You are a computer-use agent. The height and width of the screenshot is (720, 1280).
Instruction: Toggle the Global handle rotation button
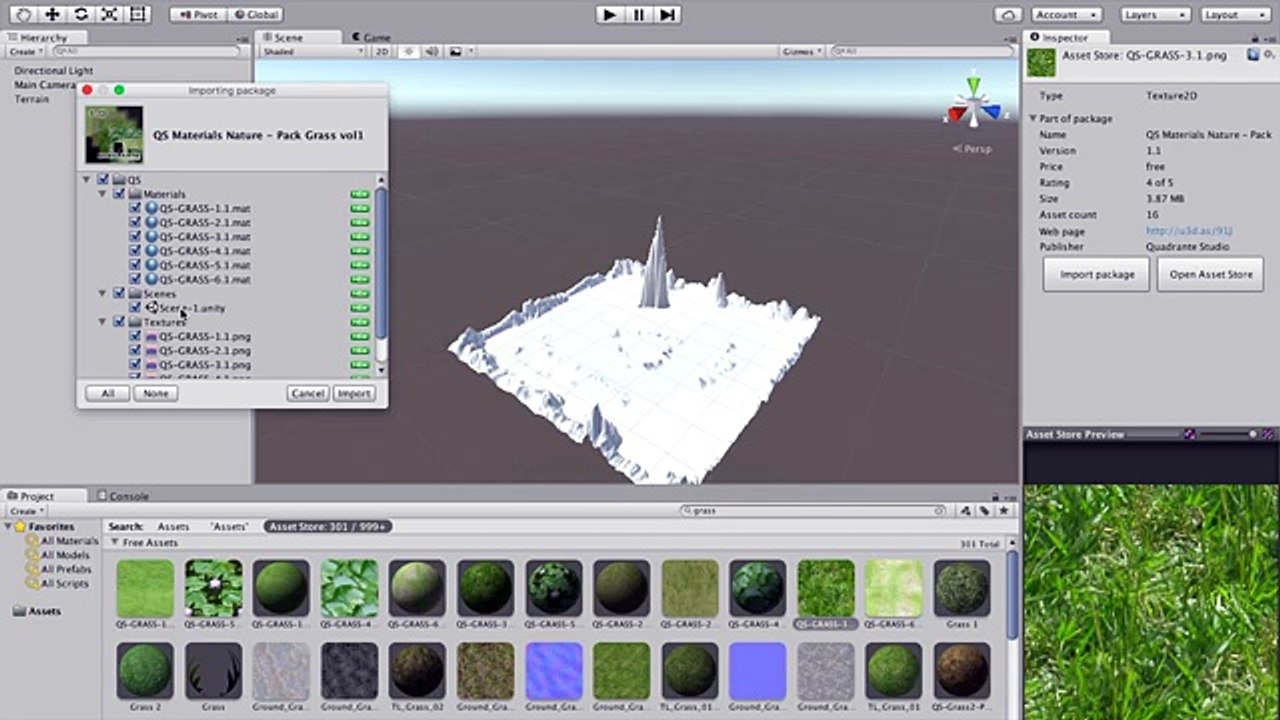255,15
